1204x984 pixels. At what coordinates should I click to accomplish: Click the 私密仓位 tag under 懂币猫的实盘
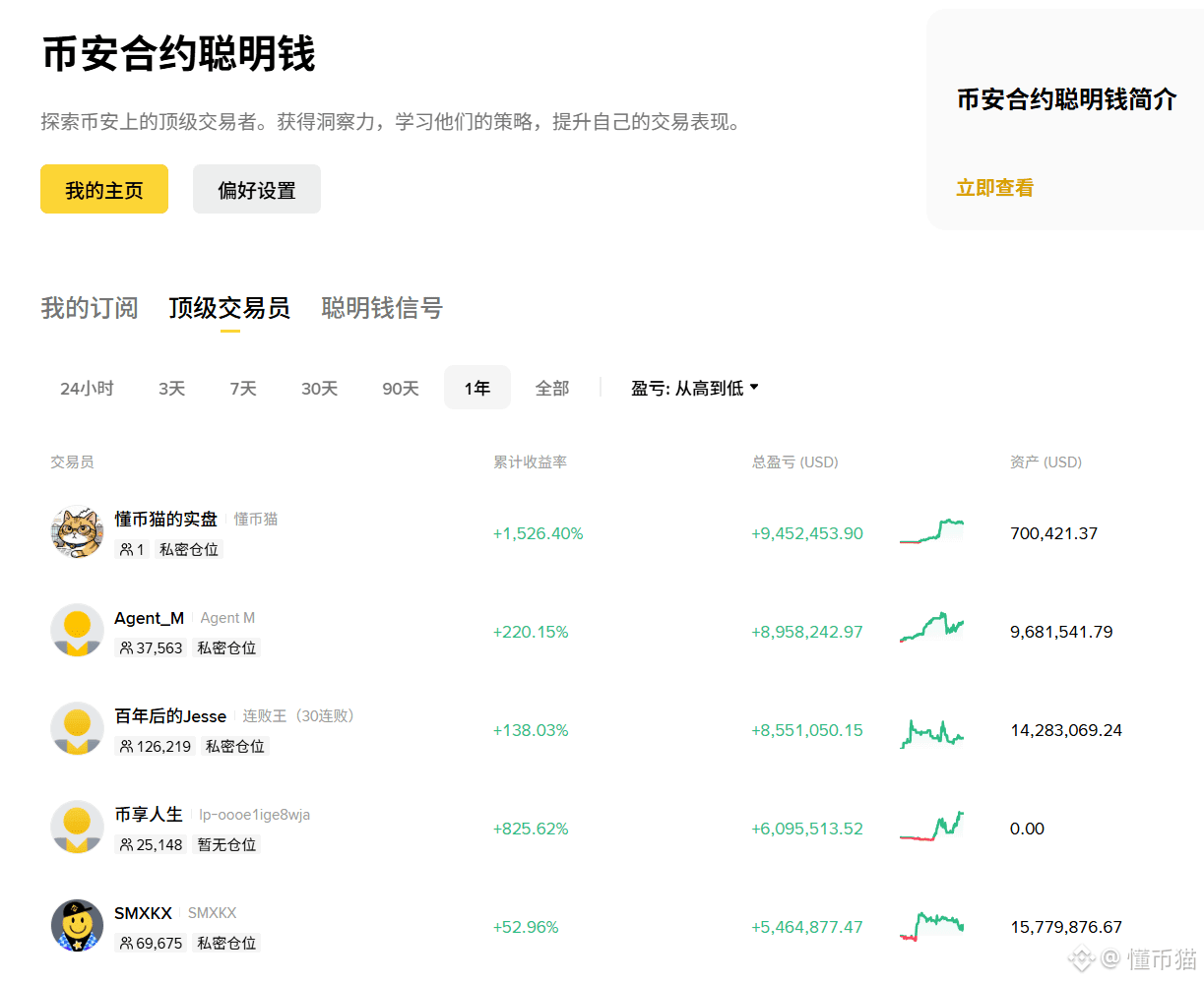(x=189, y=549)
